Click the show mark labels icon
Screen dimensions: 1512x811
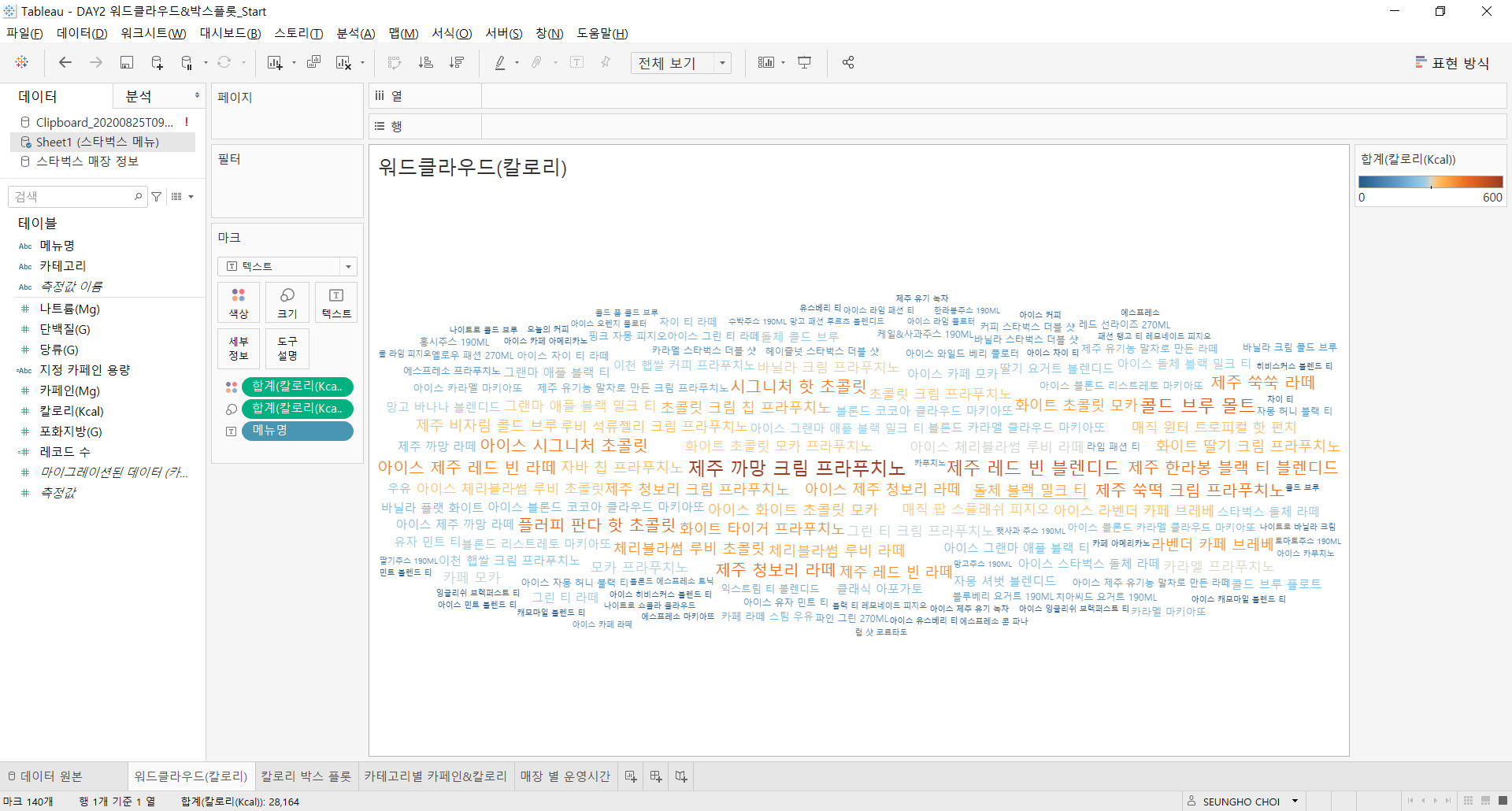click(576, 62)
